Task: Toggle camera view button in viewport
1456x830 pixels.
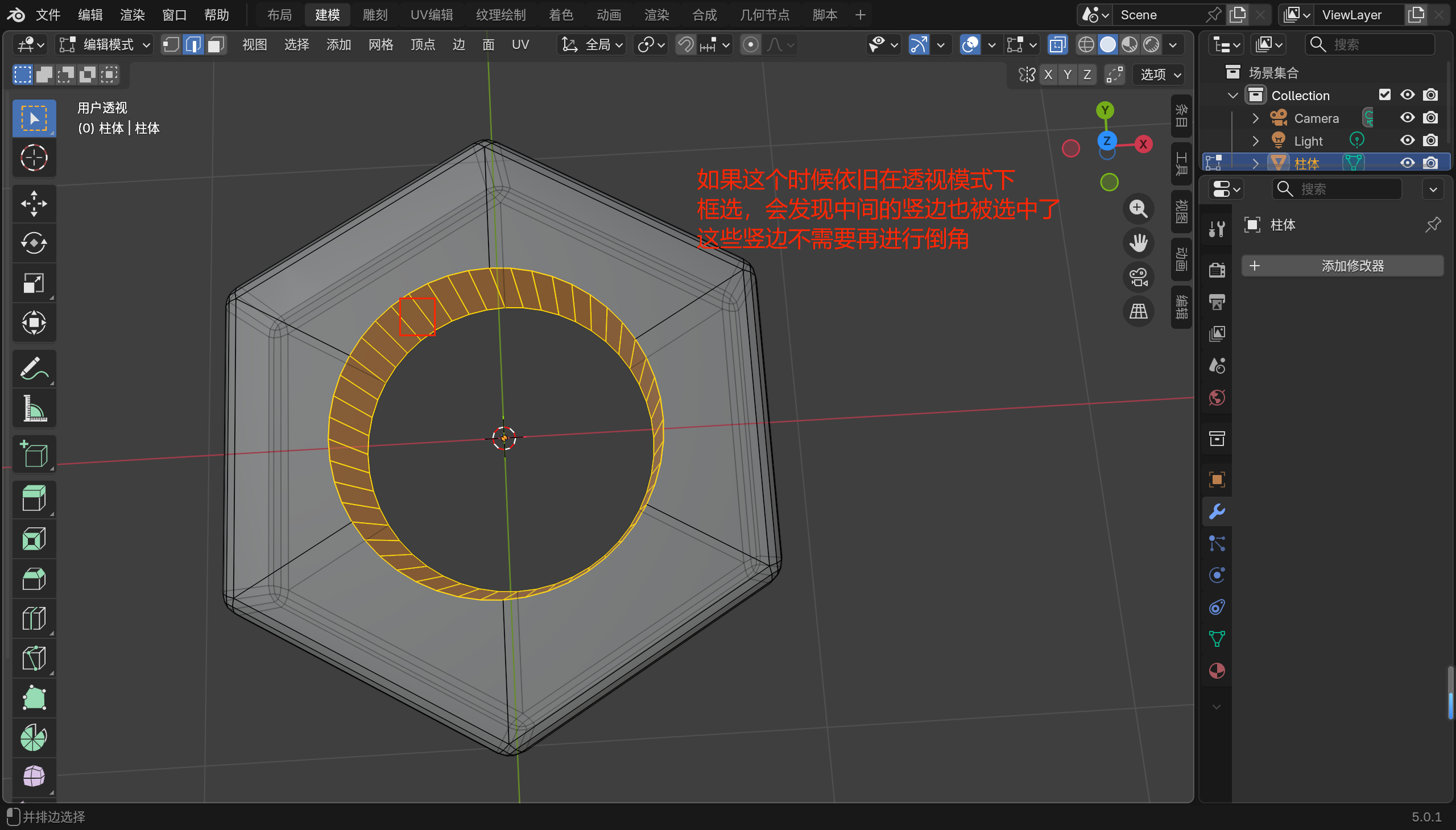Action: pos(1138,278)
